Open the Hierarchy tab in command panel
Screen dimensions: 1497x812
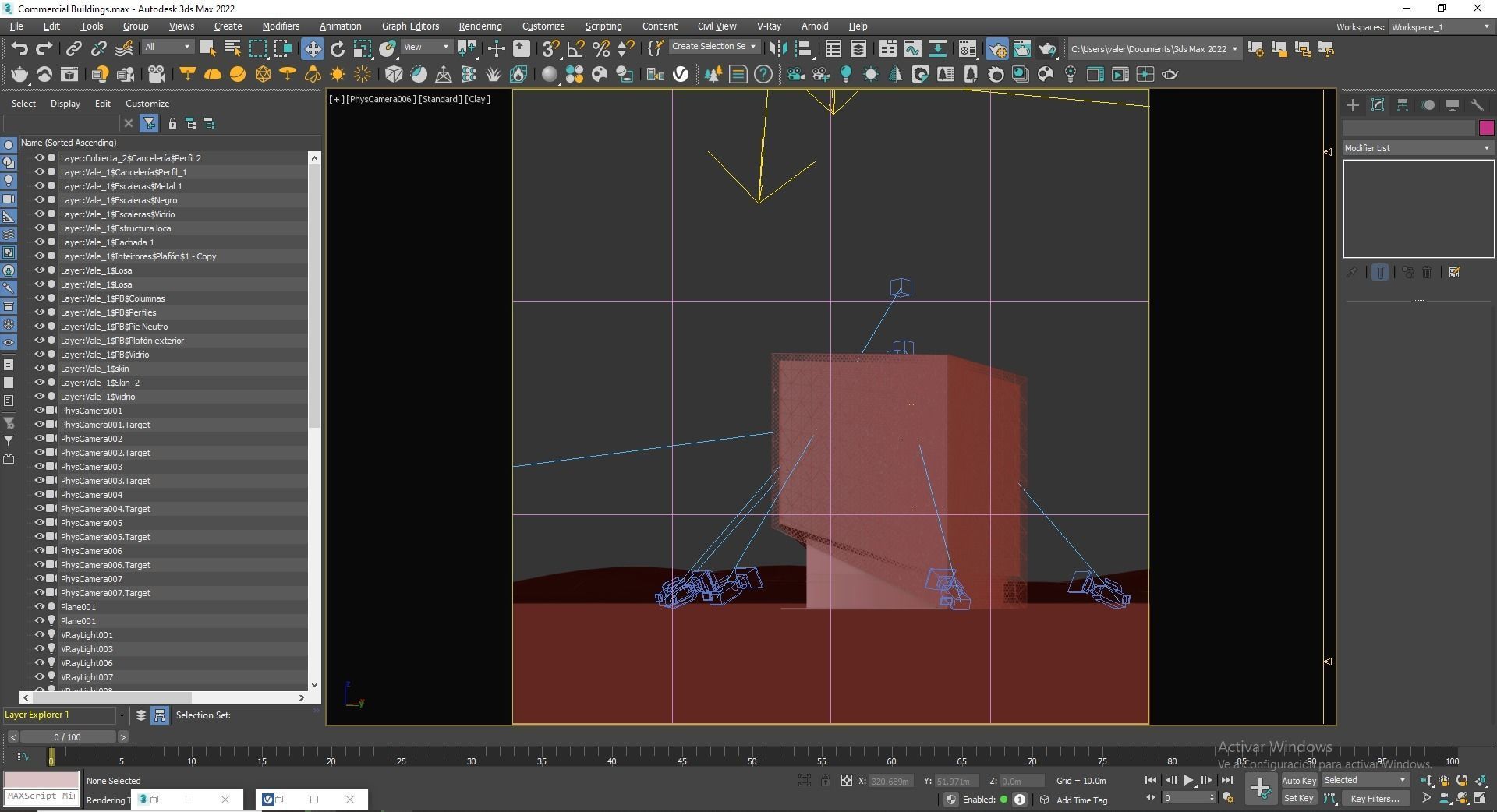tap(1403, 105)
